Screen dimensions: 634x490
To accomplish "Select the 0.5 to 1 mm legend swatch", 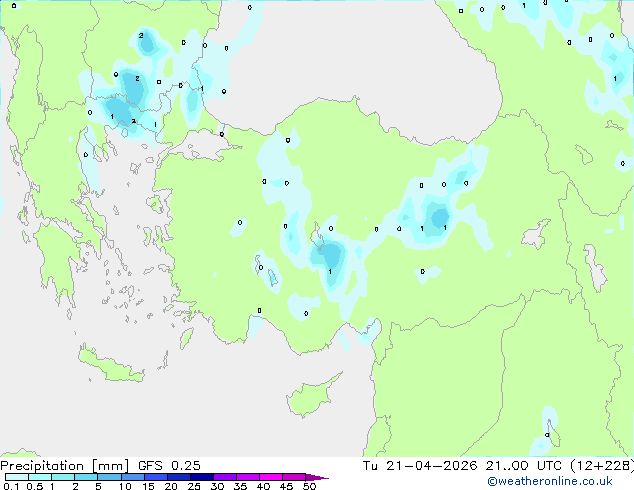I will pos(40,477).
